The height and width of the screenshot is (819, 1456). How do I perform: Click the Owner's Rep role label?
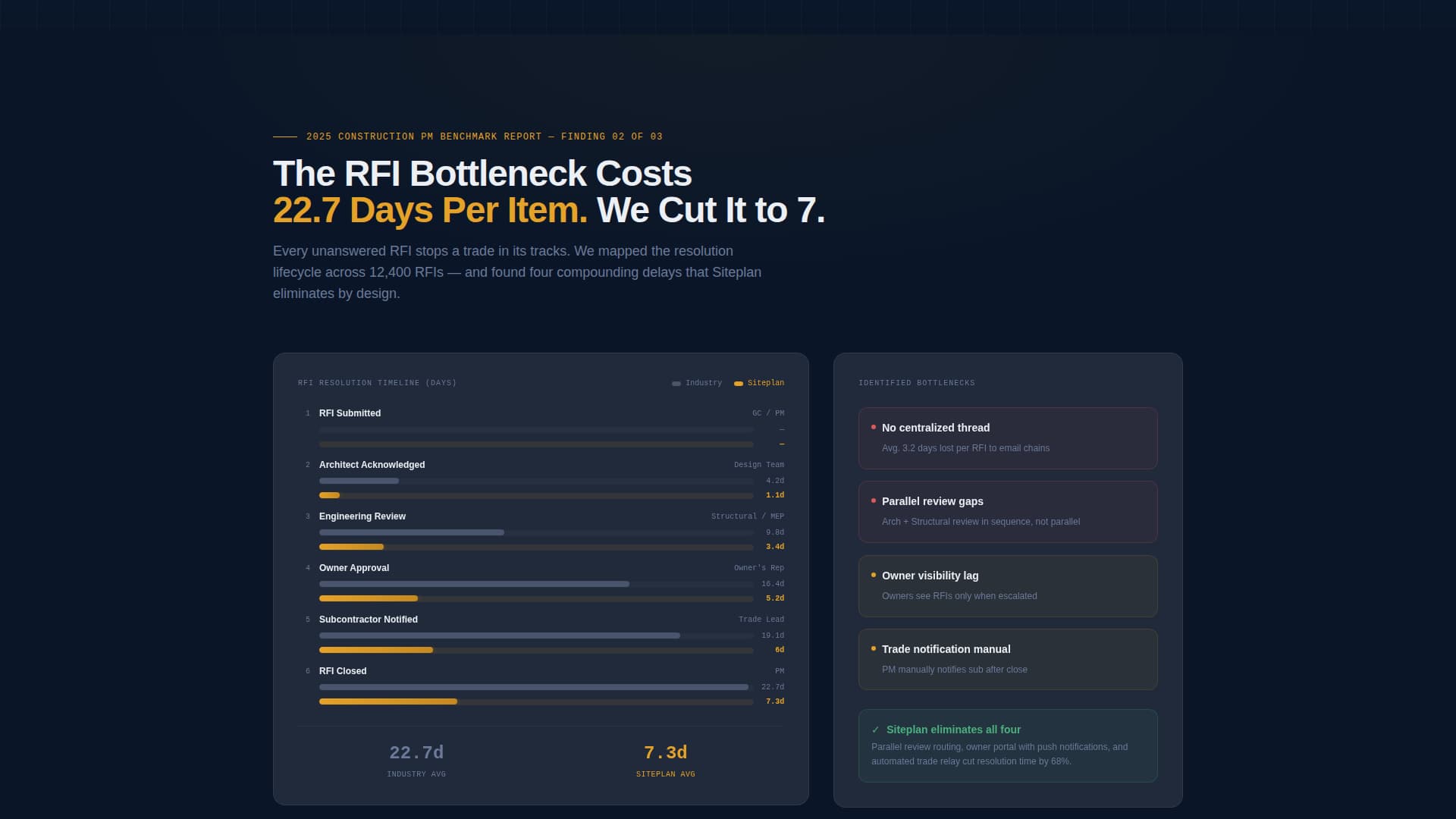point(759,568)
